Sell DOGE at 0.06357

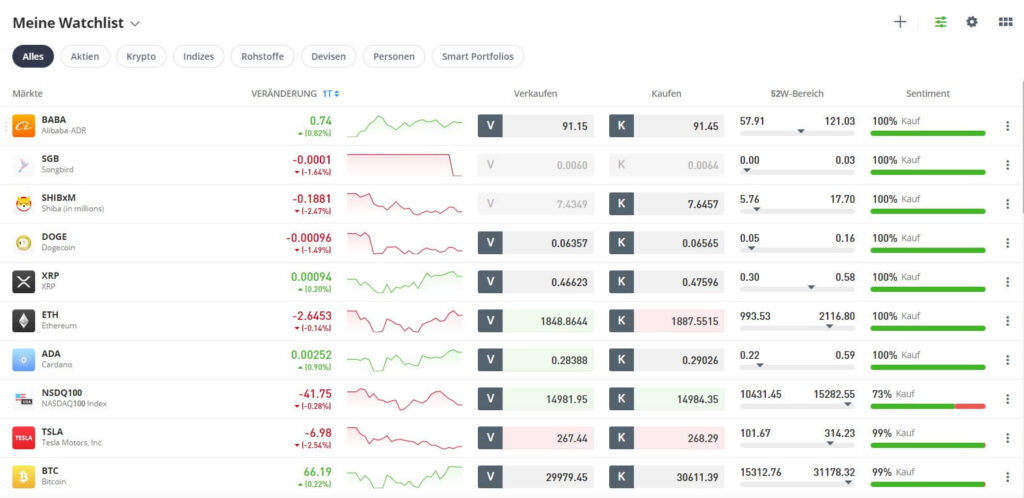536,243
